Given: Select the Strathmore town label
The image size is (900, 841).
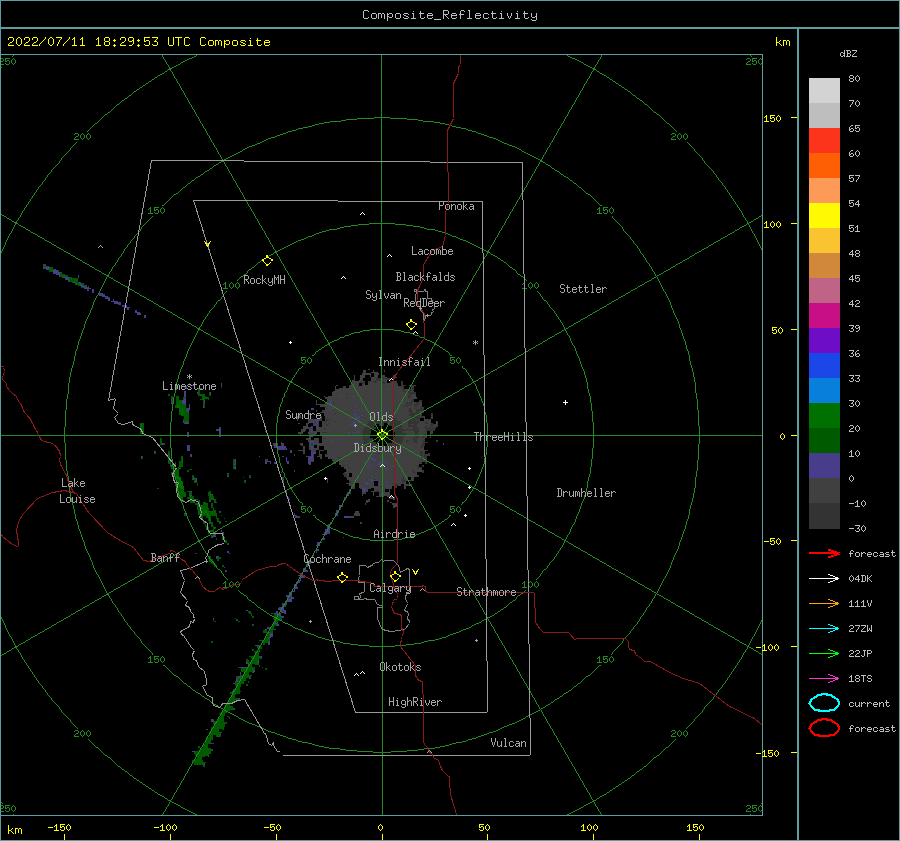Looking at the screenshot, I should pyautogui.click(x=486, y=592).
